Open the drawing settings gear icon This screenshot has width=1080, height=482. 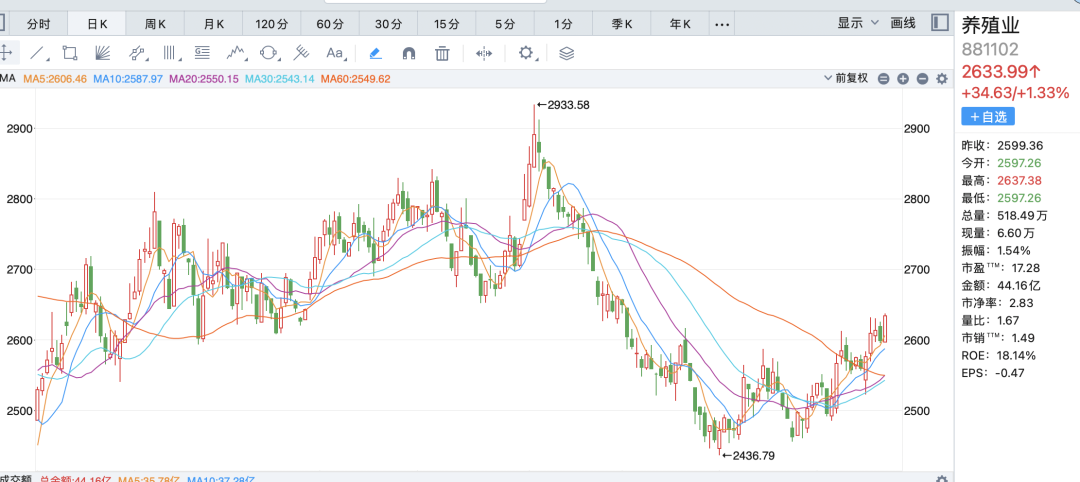527,53
